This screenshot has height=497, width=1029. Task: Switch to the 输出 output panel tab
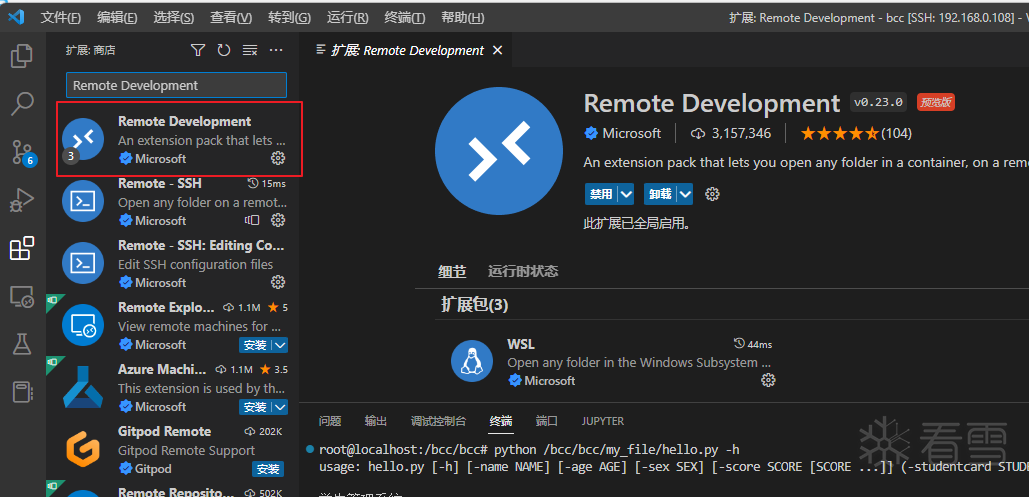click(x=376, y=421)
